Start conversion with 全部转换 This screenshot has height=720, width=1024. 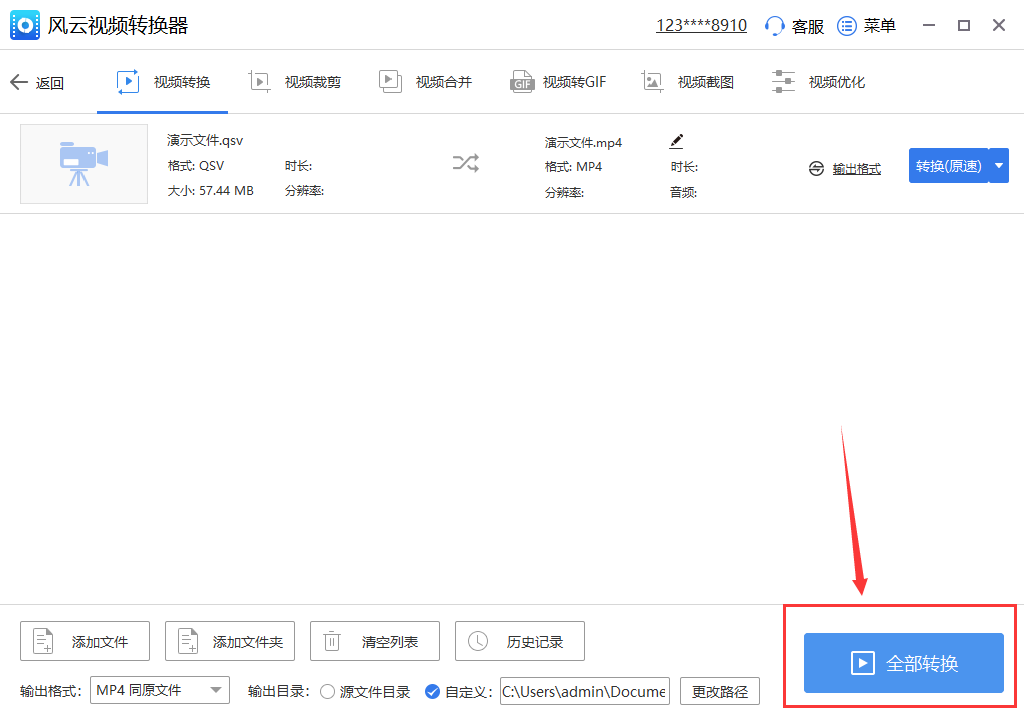tap(904, 663)
